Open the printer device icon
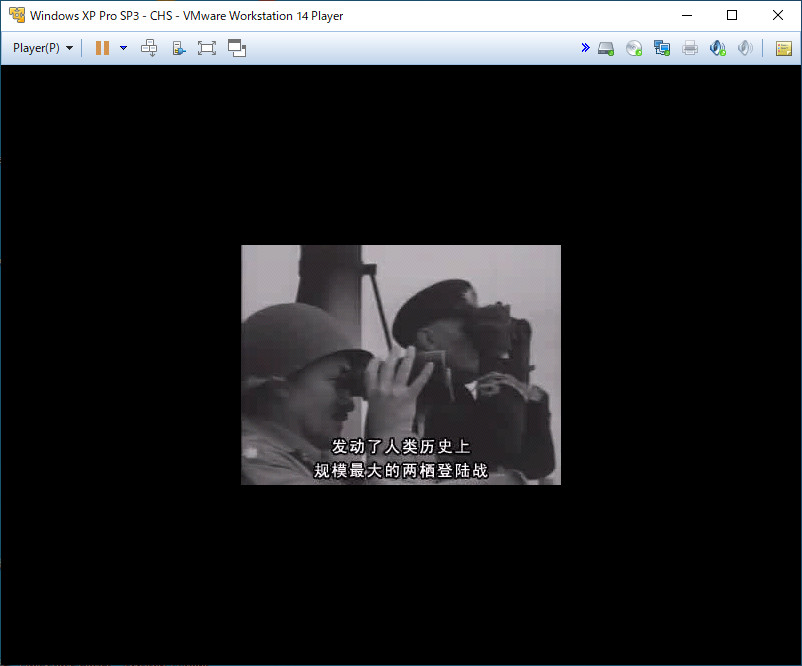 coord(689,48)
